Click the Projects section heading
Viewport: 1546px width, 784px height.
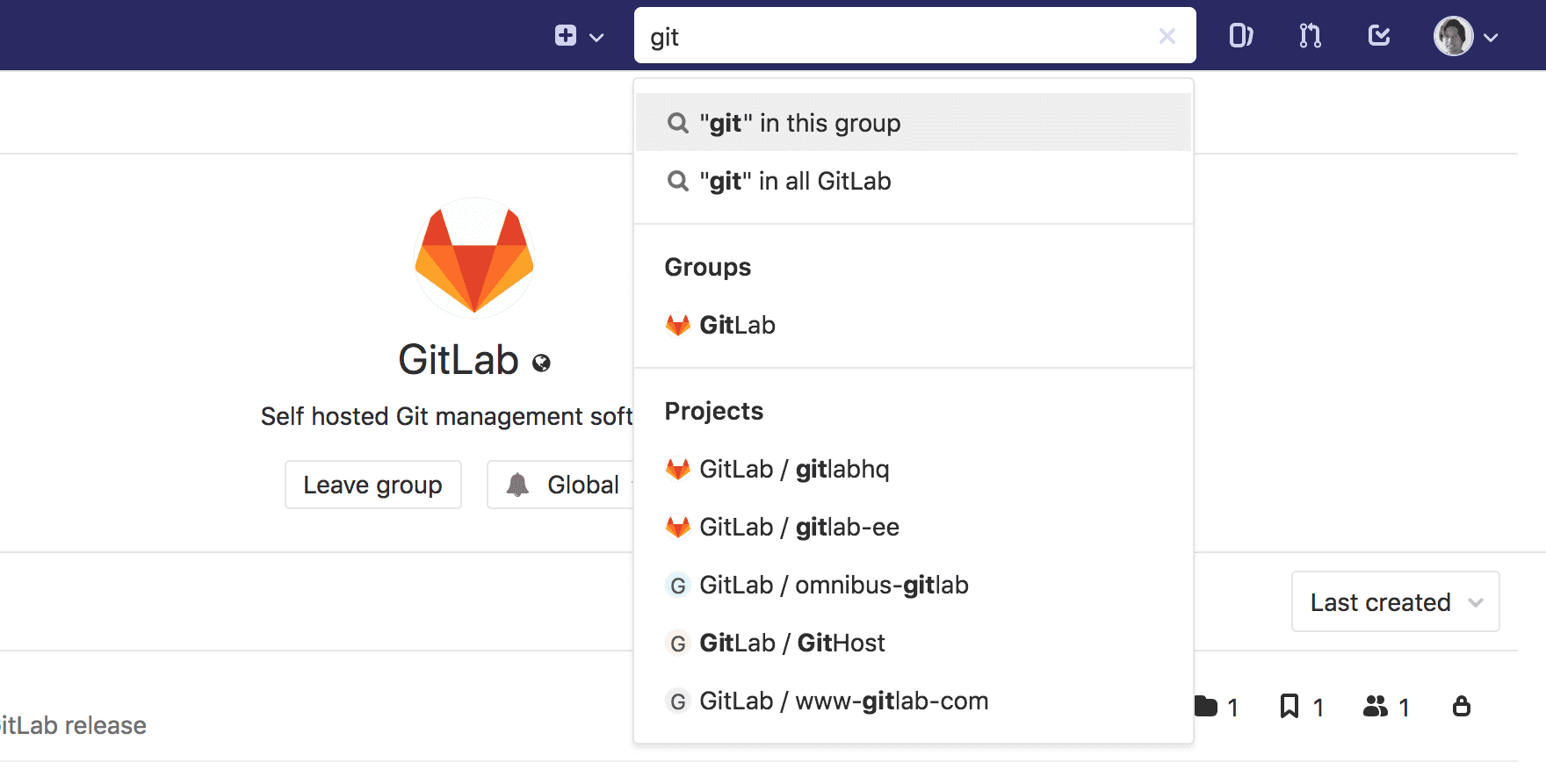[714, 411]
